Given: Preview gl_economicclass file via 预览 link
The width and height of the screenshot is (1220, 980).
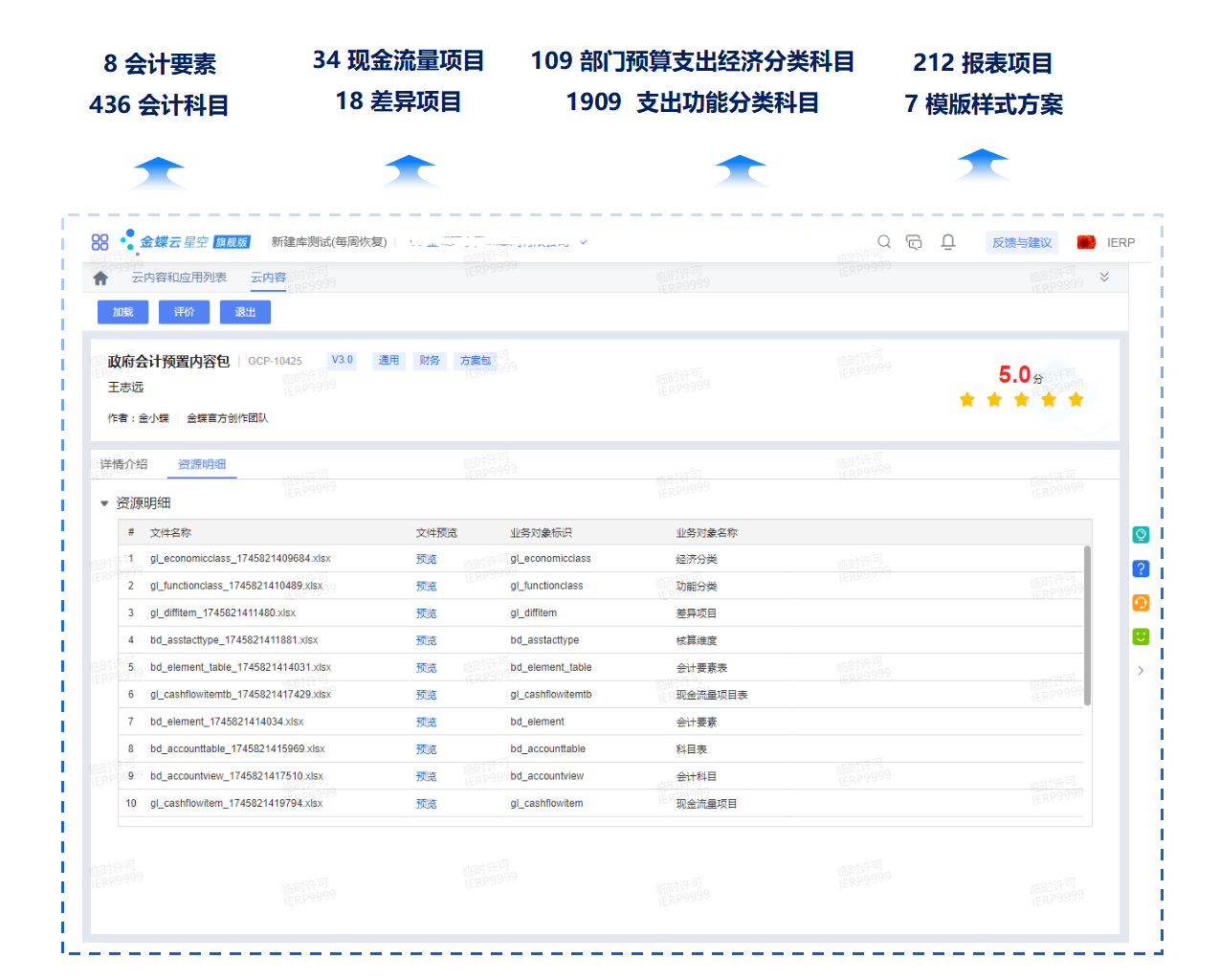Looking at the screenshot, I should pos(427,559).
